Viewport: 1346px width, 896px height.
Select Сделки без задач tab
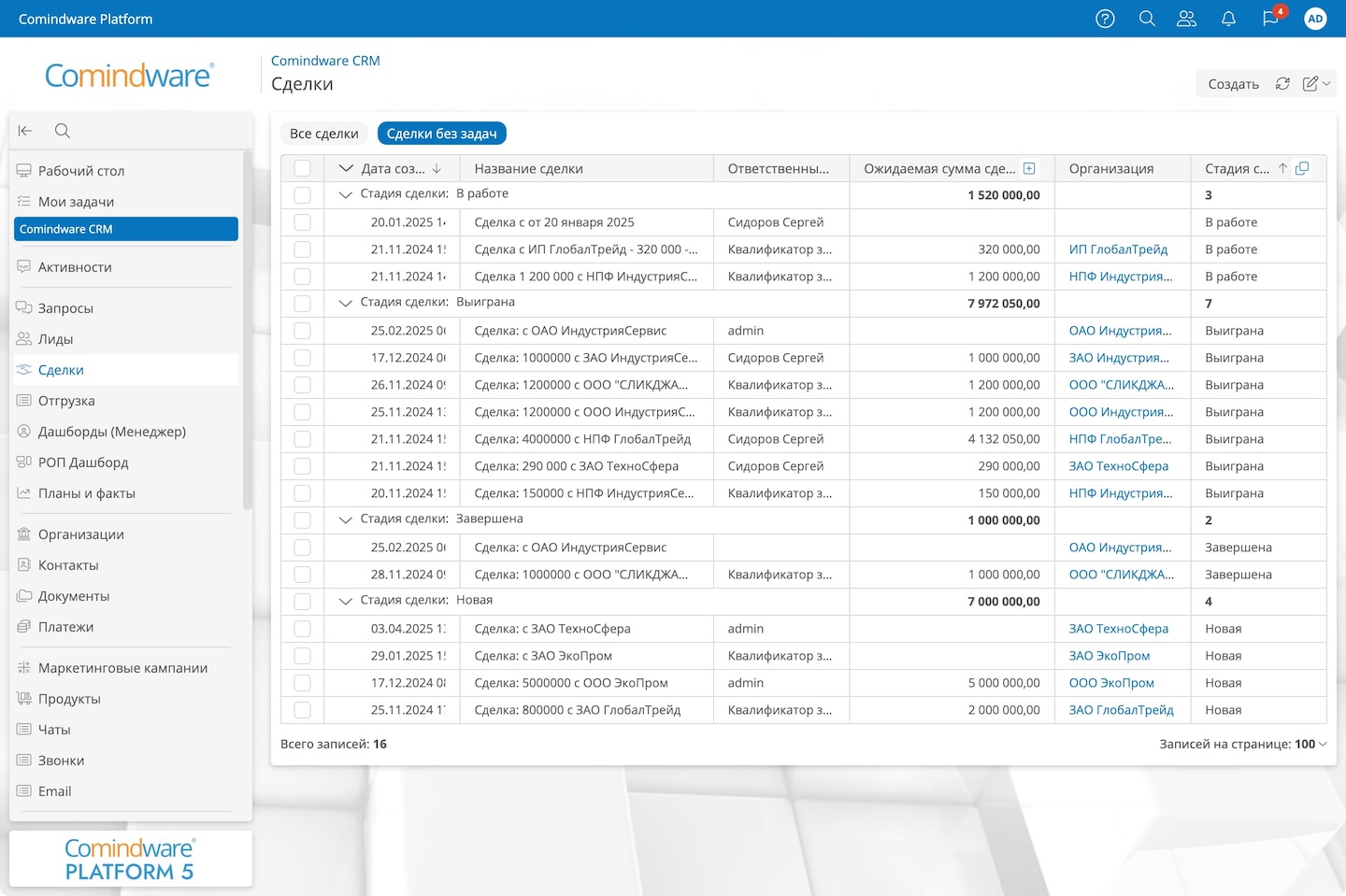[x=442, y=134]
